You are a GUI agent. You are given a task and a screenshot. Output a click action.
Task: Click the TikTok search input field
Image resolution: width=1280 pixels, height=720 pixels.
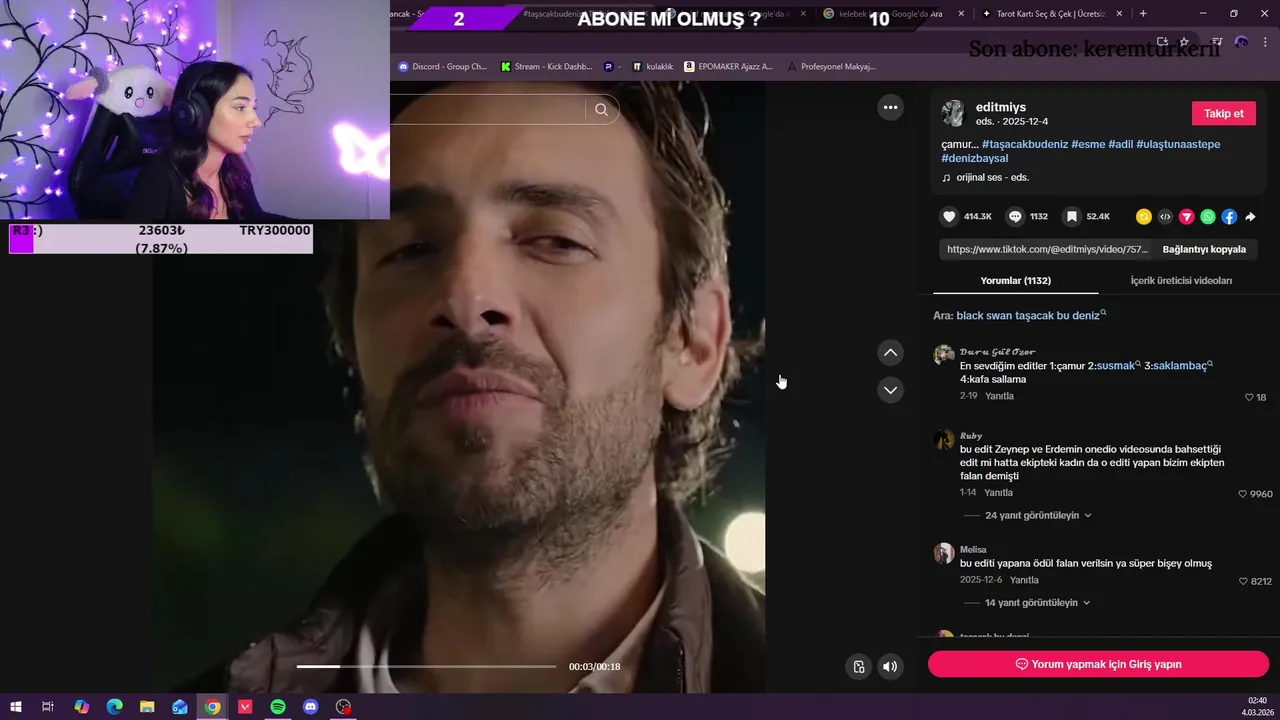click(487, 110)
